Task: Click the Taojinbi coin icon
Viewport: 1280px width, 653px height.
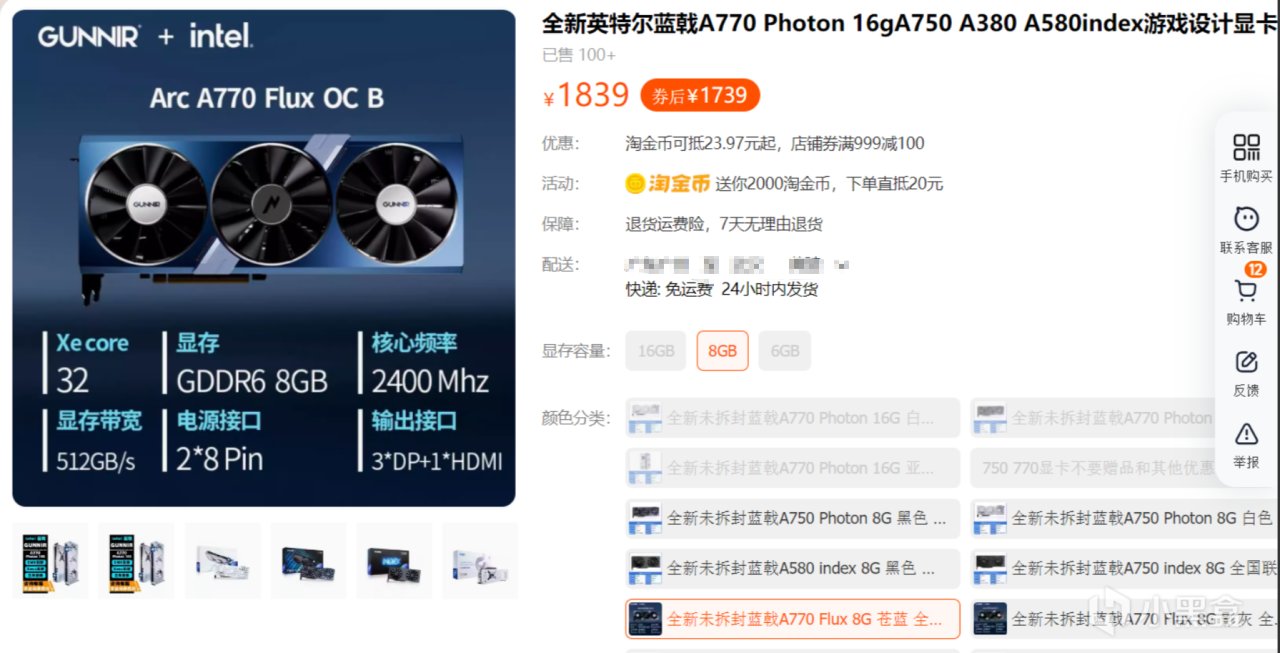Action: click(x=636, y=184)
